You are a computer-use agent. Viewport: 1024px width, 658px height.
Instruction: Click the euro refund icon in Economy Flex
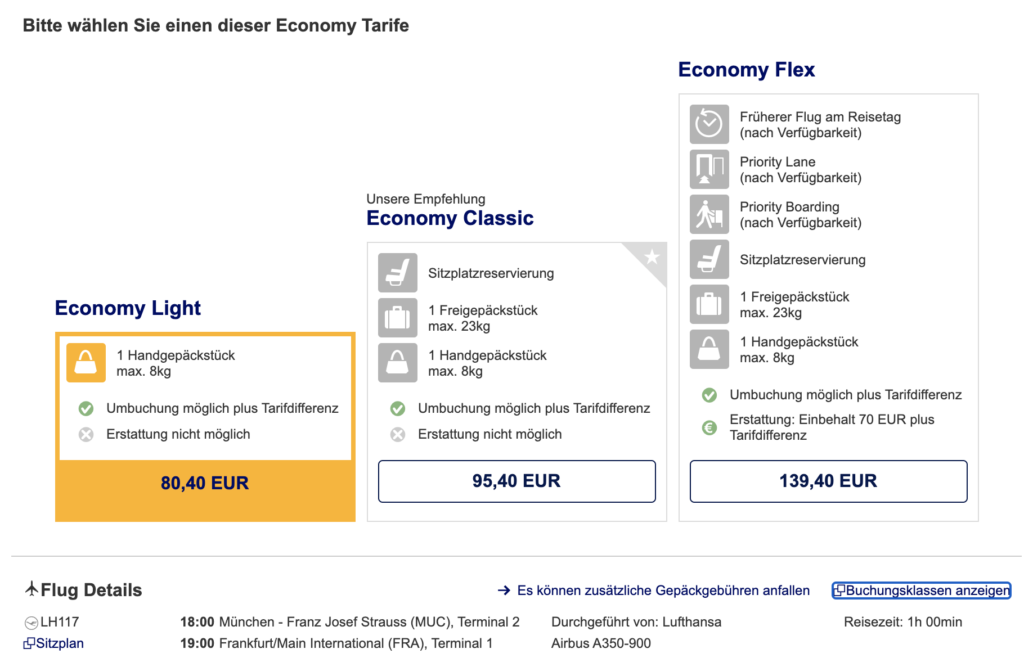pos(709,428)
